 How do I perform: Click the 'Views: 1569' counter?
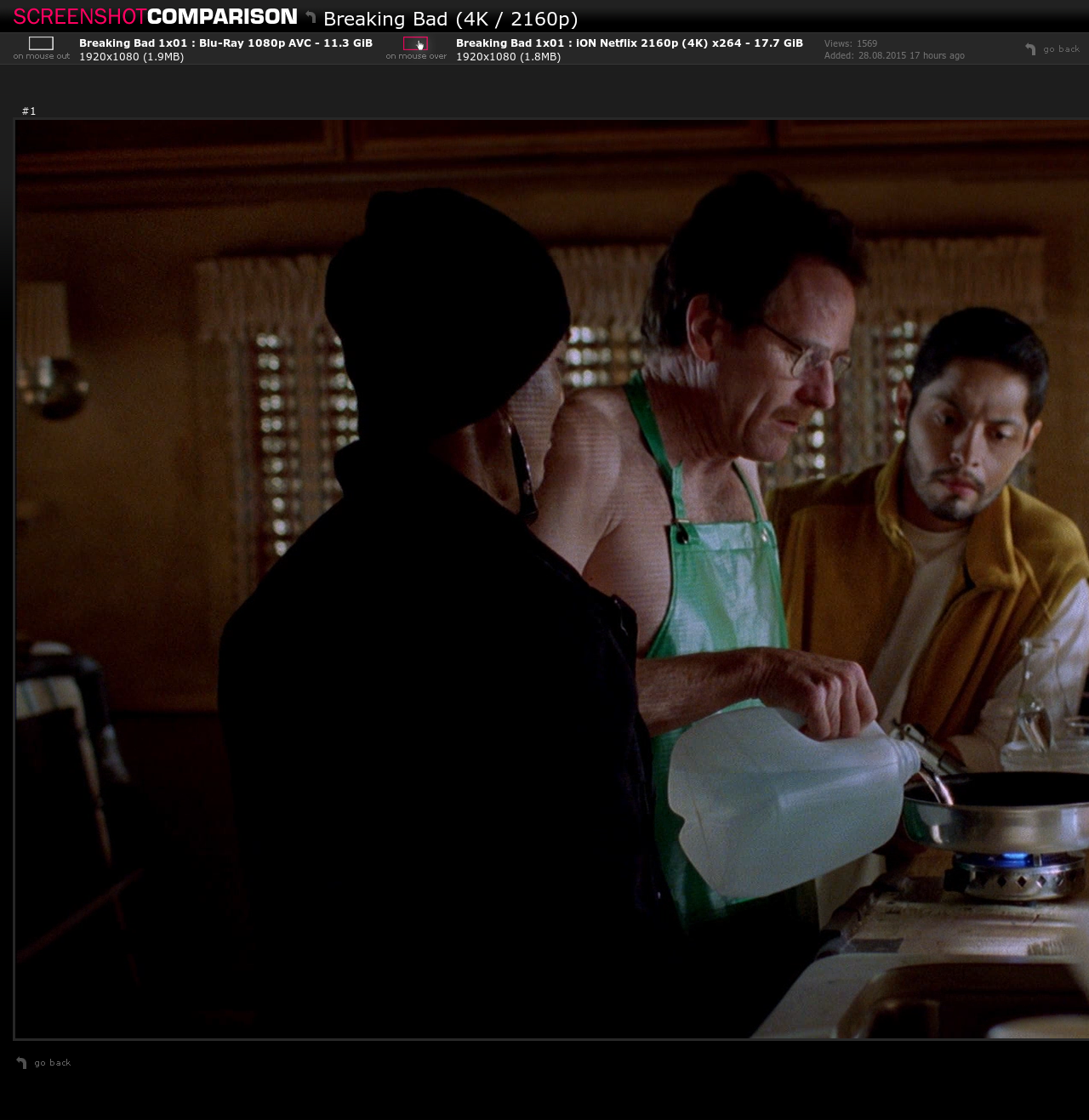851,43
